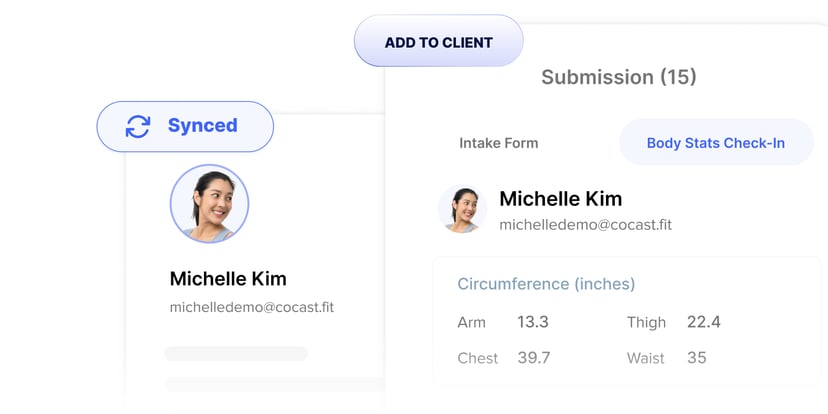The image size is (828, 414).
Task: Click the Thigh label
Action: 646,322
